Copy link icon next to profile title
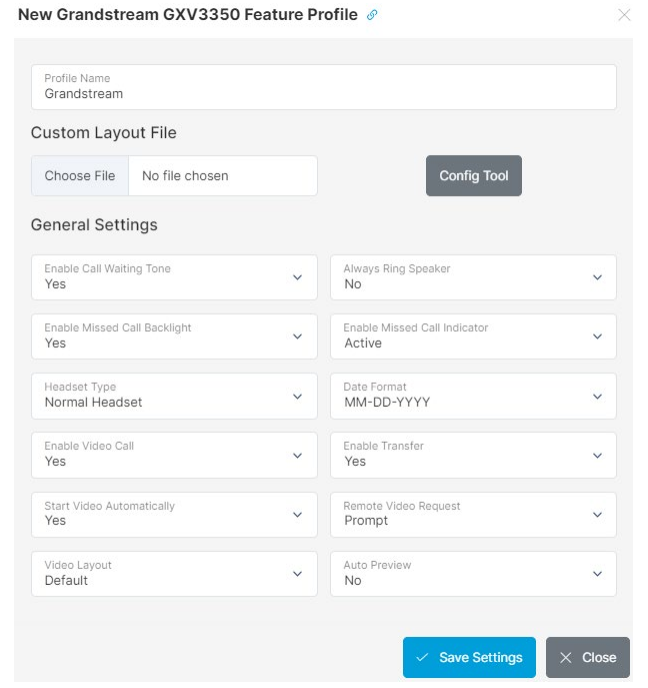 pos(372,15)
